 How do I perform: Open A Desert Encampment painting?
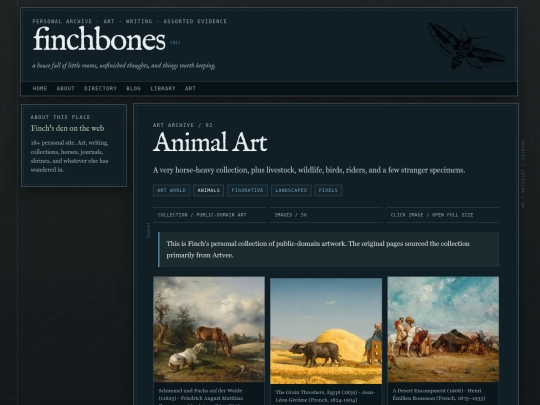click(x=443, y=329)
